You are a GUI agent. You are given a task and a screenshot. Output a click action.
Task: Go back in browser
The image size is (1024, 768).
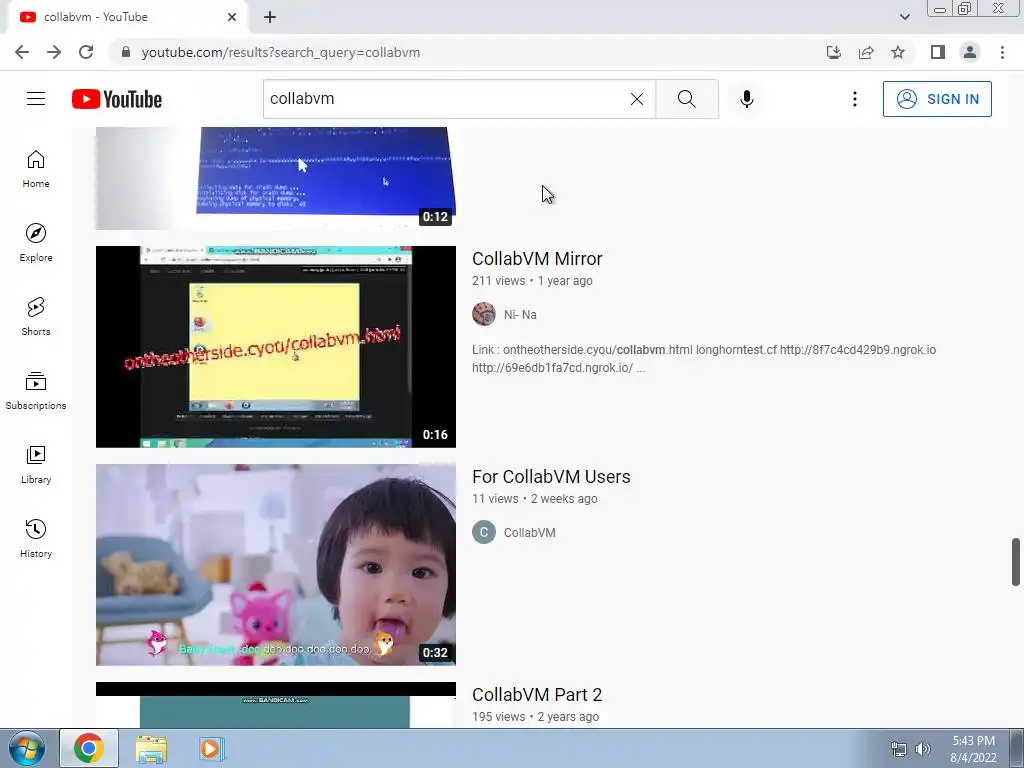(x=22, y=52)
